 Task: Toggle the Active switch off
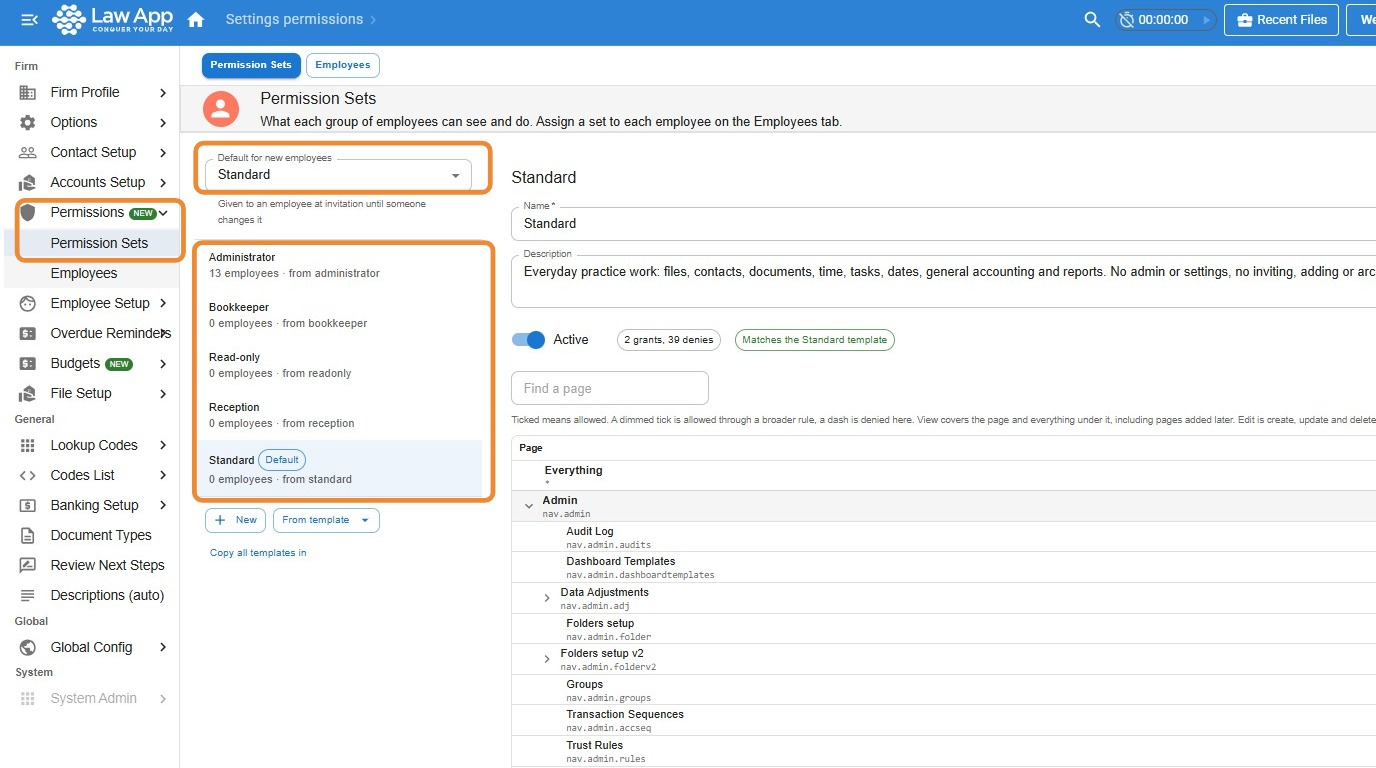click(x=528, y=340)
